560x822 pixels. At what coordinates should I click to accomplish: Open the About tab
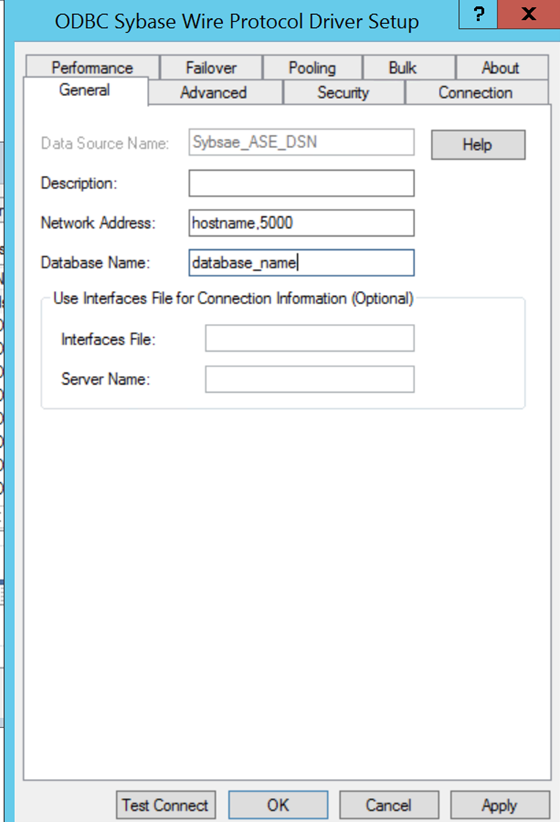(501, 68)
